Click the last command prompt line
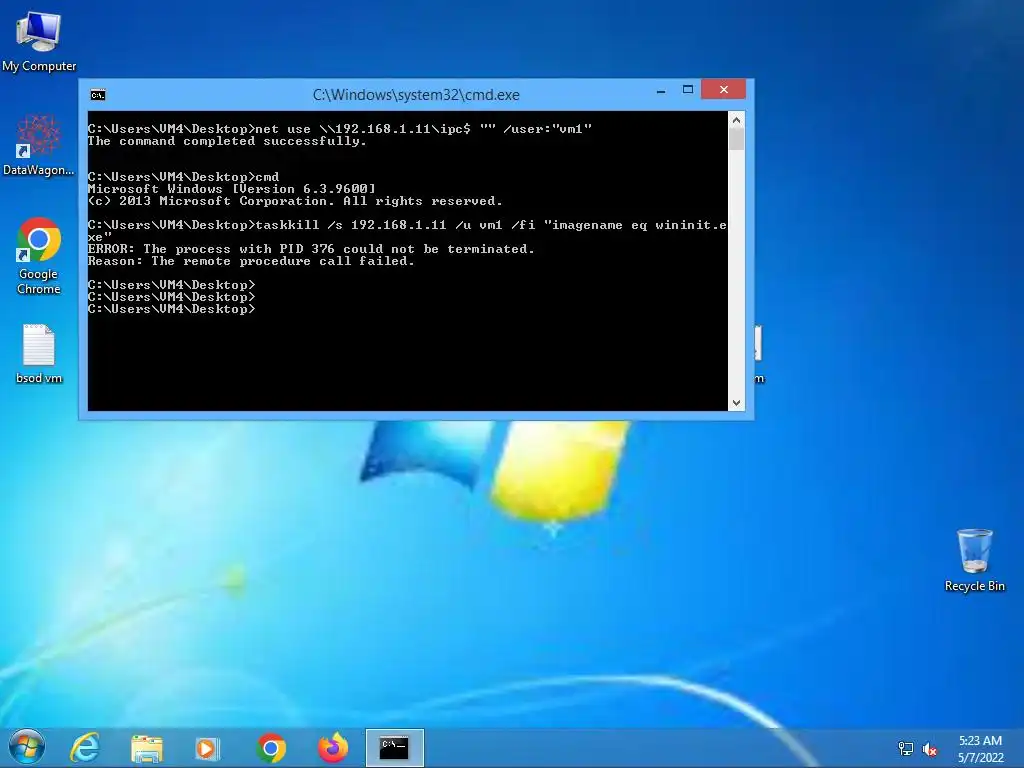 172,309
